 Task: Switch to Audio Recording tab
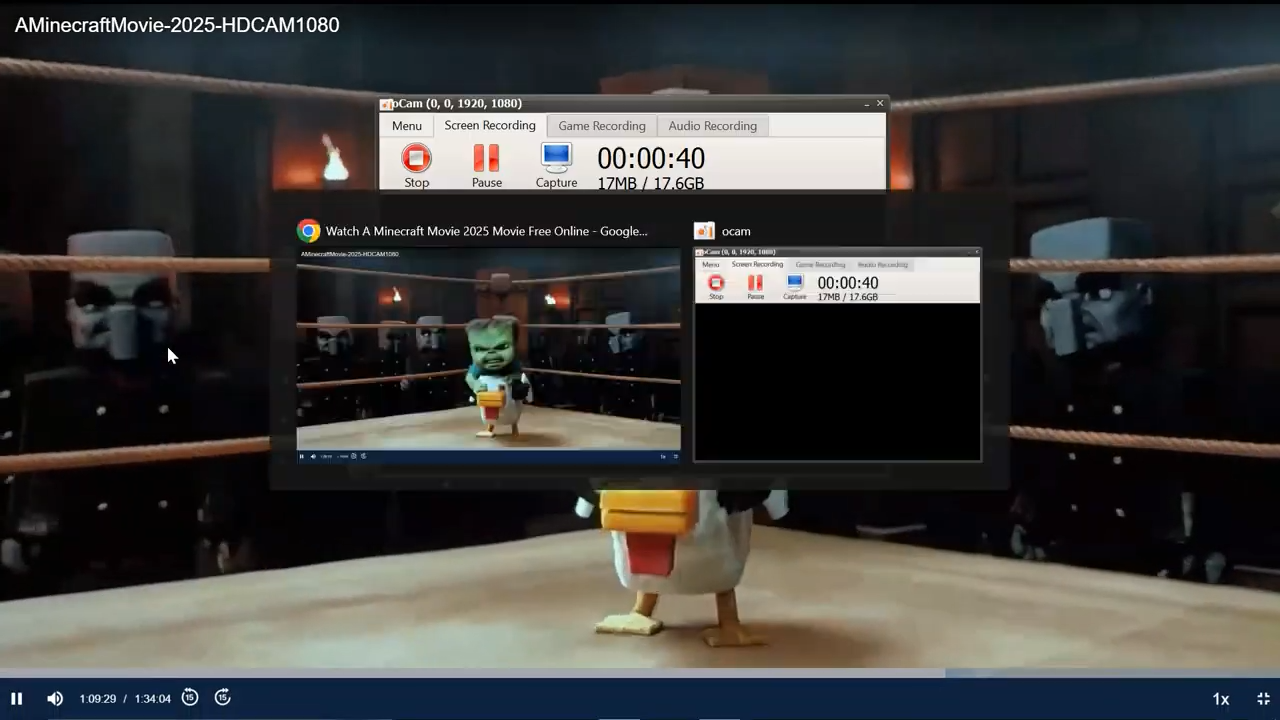click(x=713, y=126)
